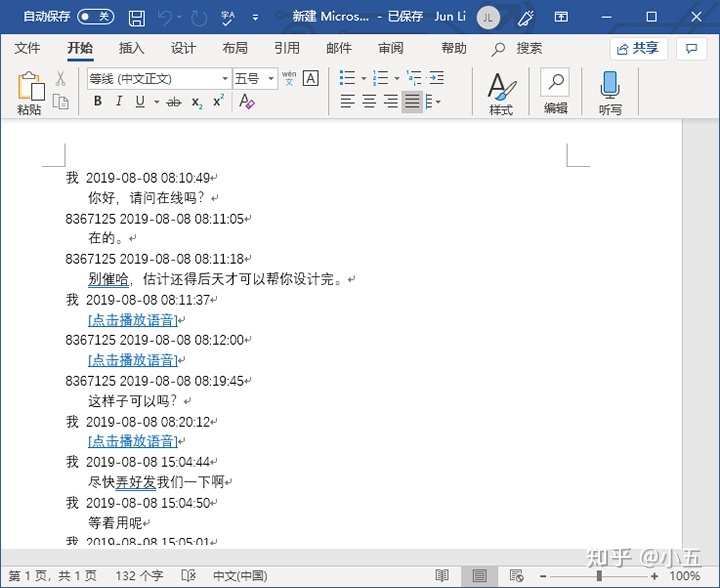Viewport: 720px width, 588px height.
Task: Open the Customize Quick Access Toolbar dropdown
Action: [x=255, y=18]
